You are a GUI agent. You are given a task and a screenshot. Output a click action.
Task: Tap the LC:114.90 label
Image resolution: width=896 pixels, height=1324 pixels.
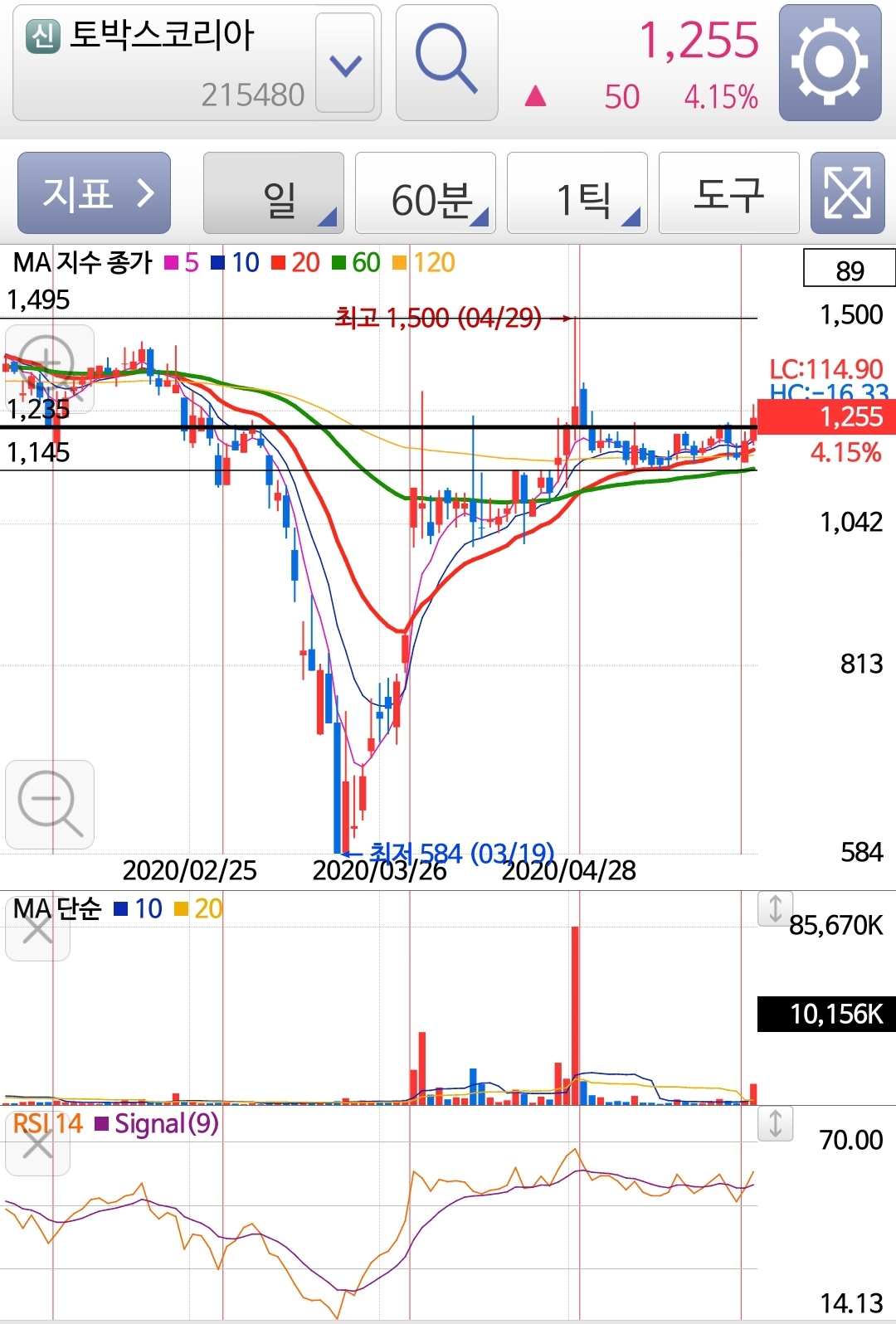click(x=826, y=369)
